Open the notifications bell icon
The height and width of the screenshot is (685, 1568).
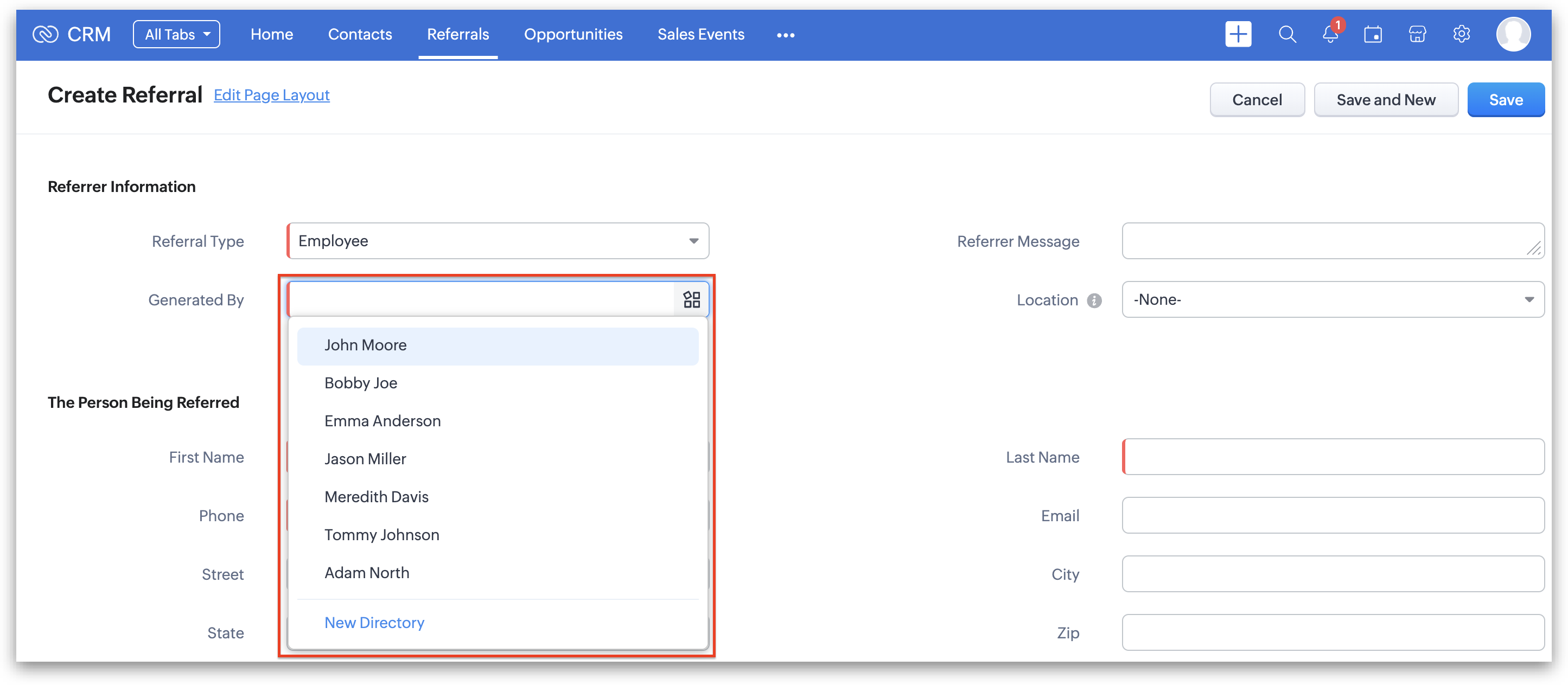point(1330,35)
